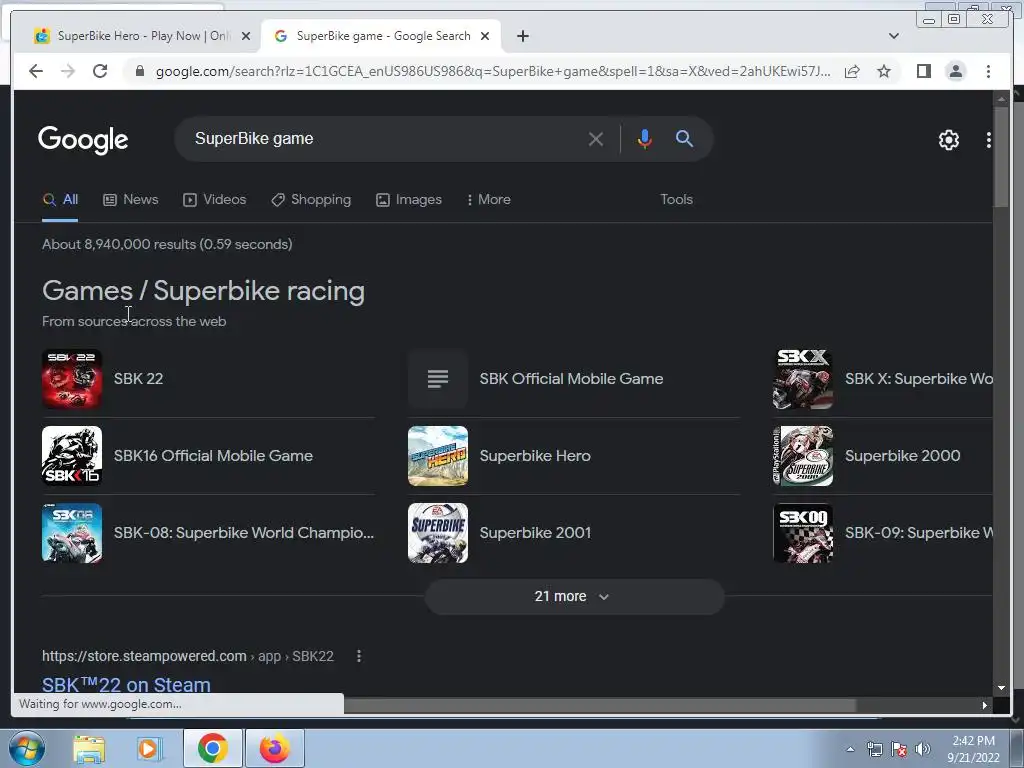
Task: Open SBK16 Official Mobile Game entry
Action: pos(214,456)
